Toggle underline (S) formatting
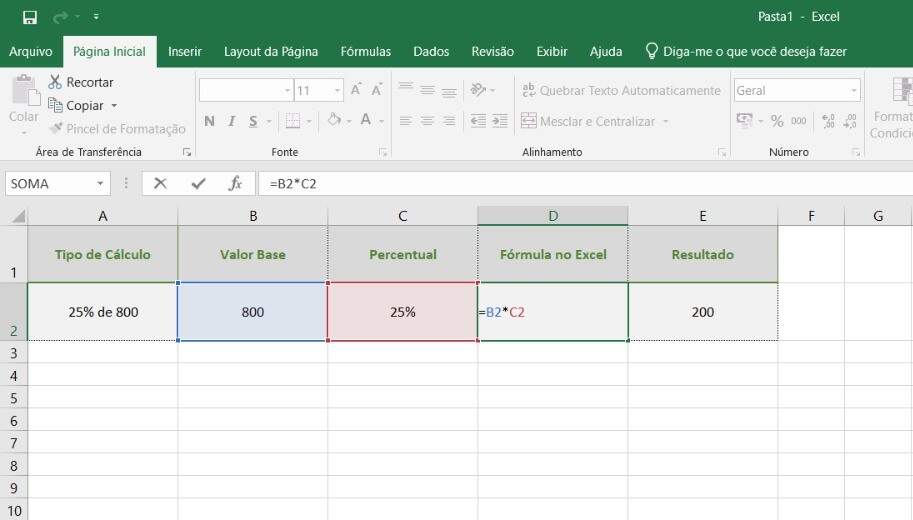Viewport: 913px width, 520px height. coord(253,121)
